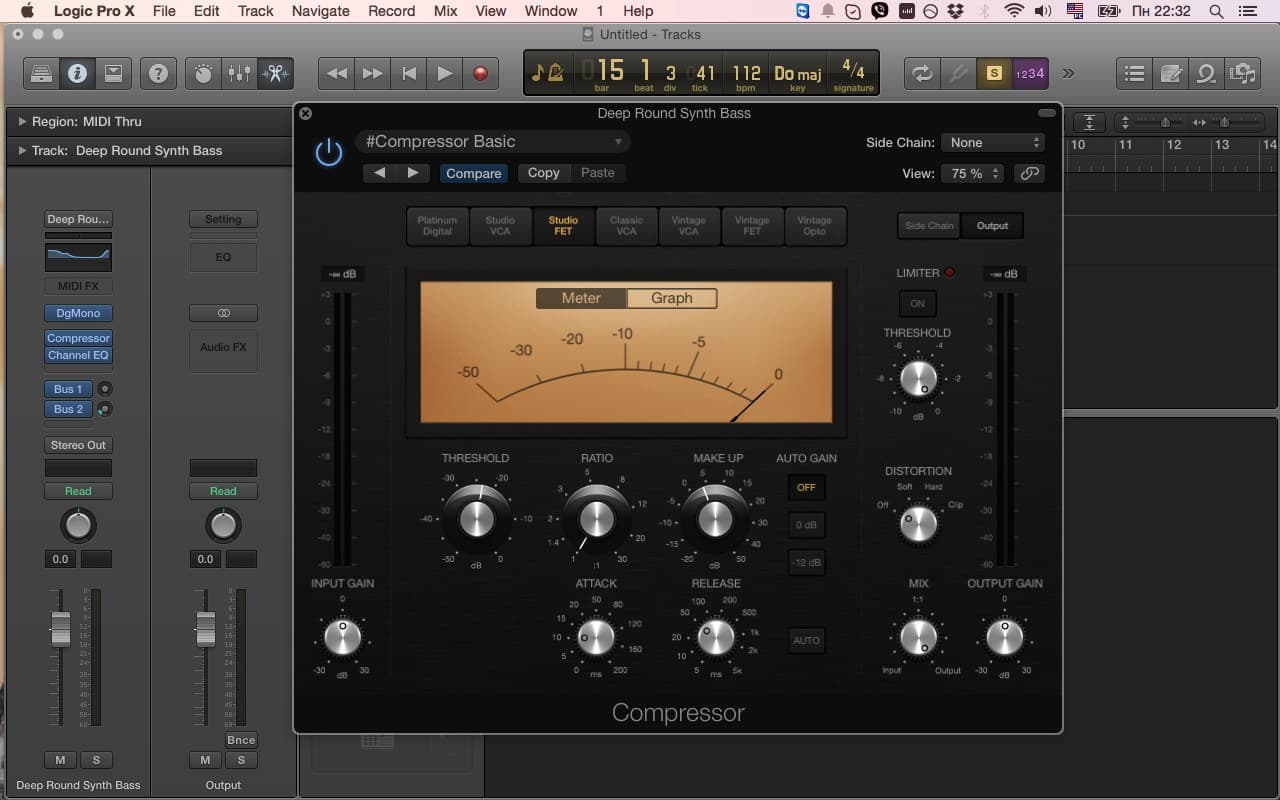Click the plug-in Link chain icon
Screen dimensions: 1280x800
click(x=1029, y=173)
